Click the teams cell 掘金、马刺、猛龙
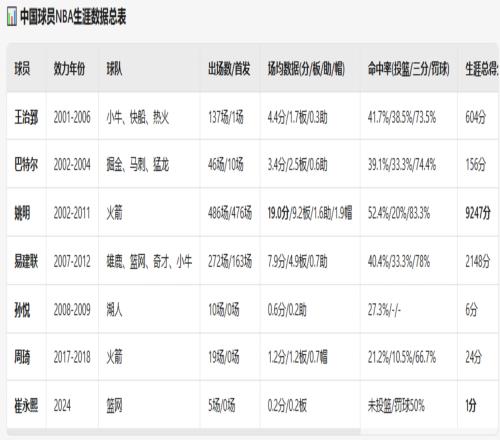This screenshot has height=440, width=500. tap(138, 165)
